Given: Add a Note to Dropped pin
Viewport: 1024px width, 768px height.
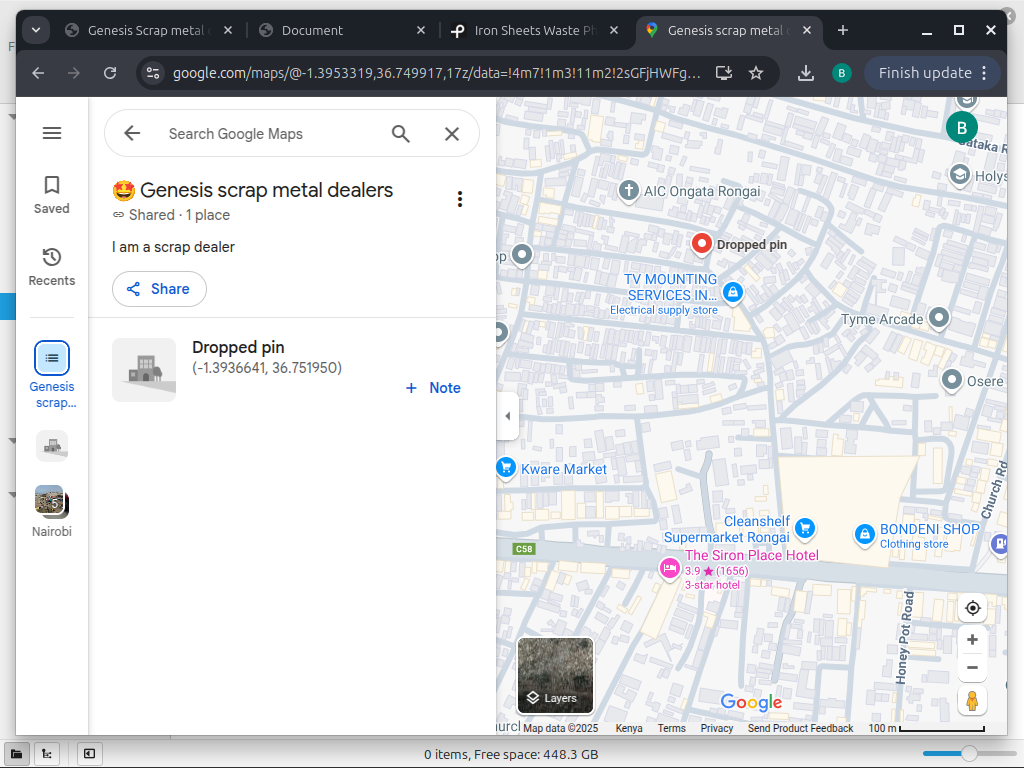Looking at the screenshot, I should pos(433,388).
